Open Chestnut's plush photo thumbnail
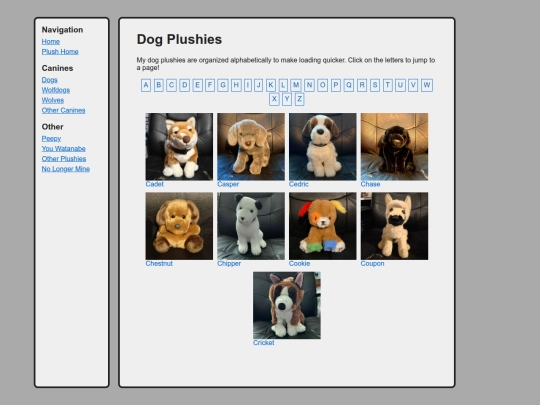540x405 pixels. click(179, 226)
